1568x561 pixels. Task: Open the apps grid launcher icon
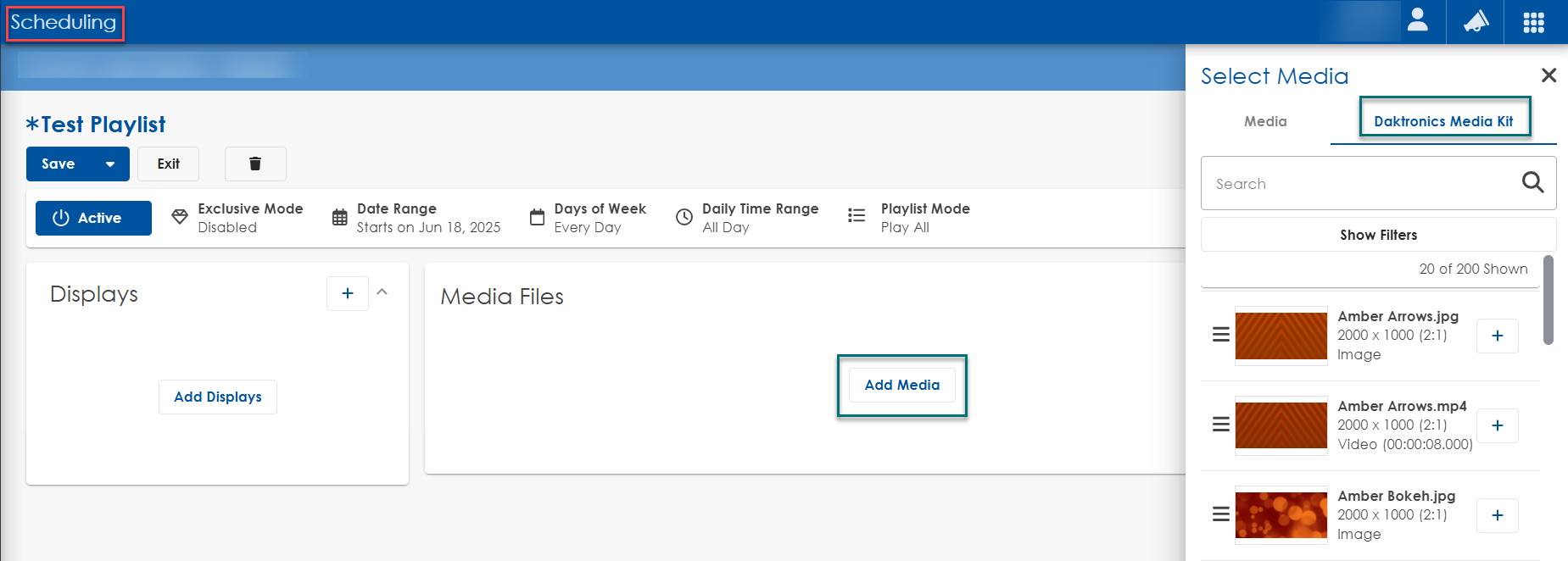pos(1533,22)
